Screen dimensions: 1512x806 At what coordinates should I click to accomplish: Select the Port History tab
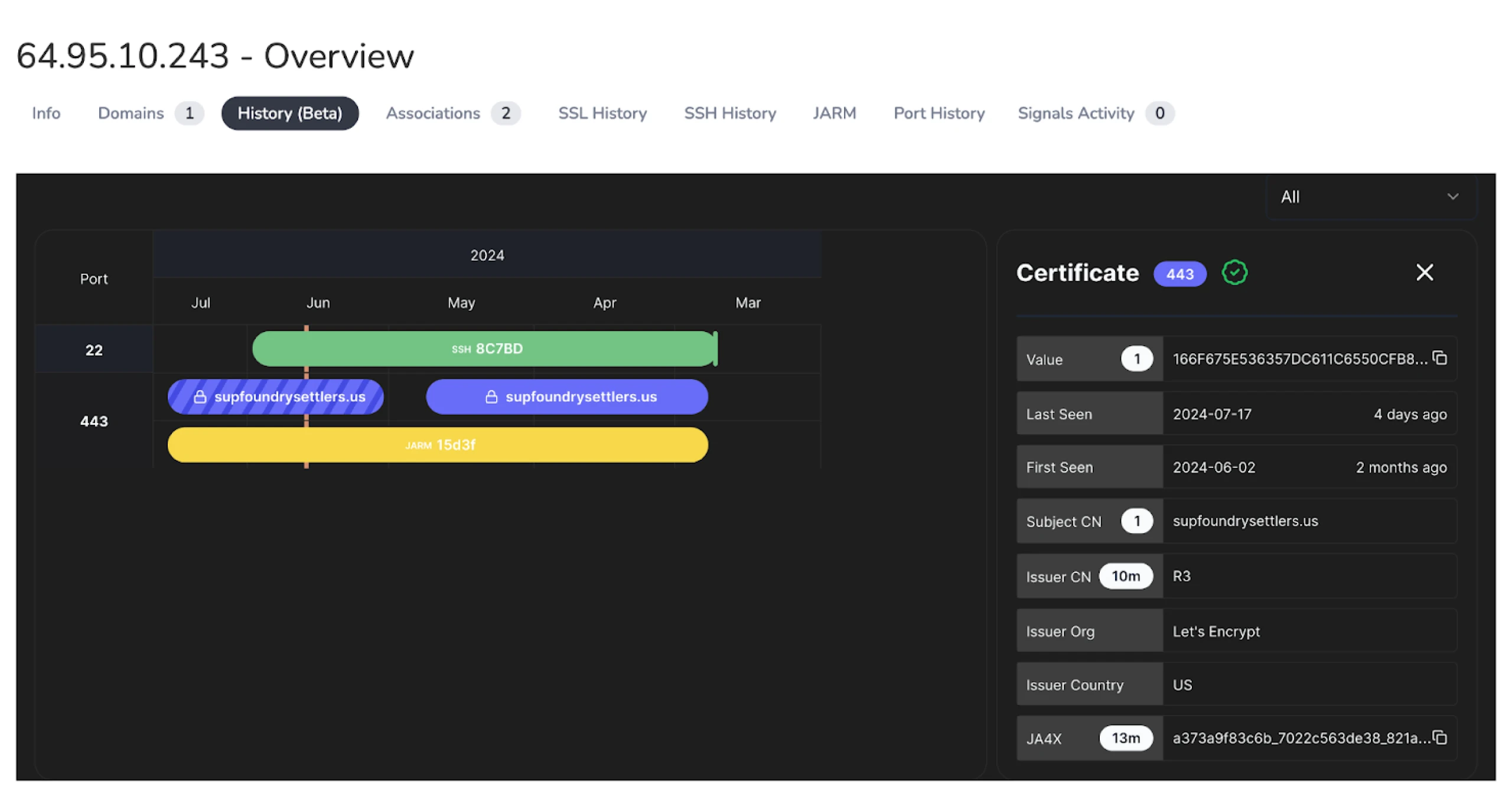click(939, 112)
